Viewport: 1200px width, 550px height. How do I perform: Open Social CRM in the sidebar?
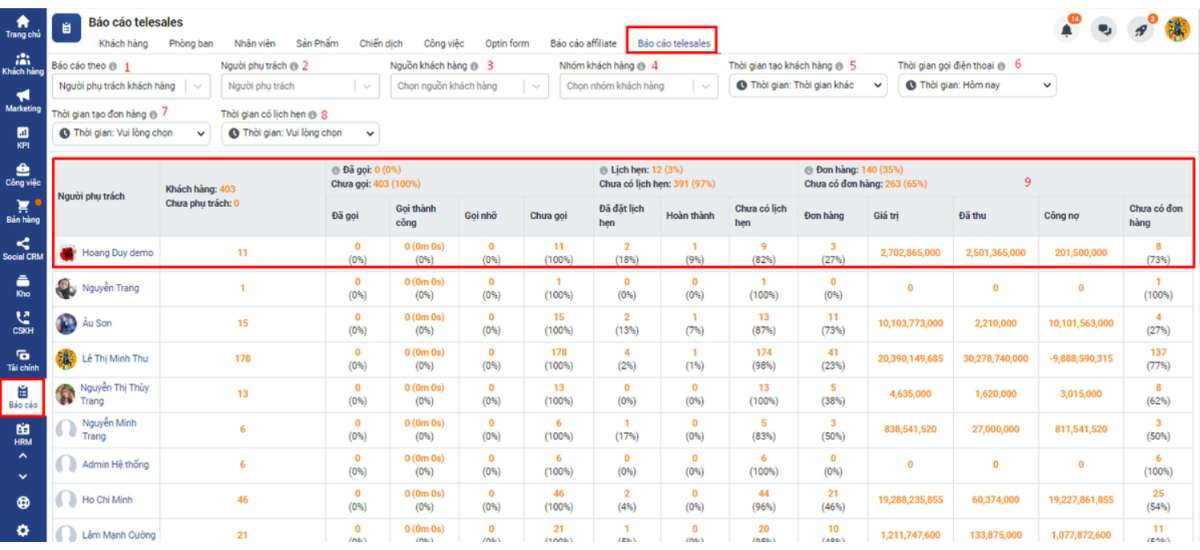[x=22, y=249]
